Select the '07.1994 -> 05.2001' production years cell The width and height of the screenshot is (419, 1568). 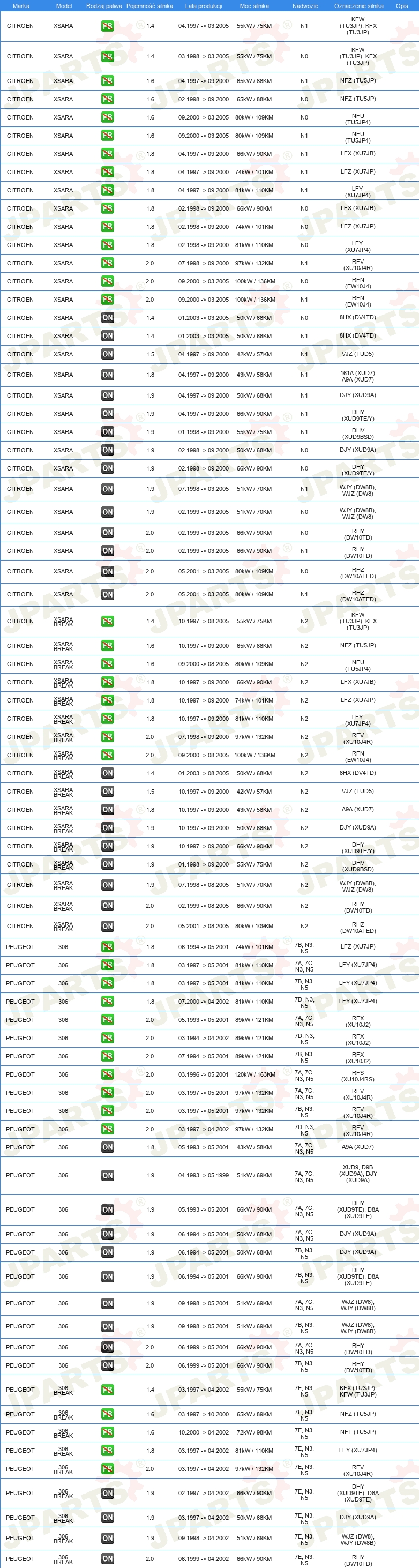(x=204, y=1057)
